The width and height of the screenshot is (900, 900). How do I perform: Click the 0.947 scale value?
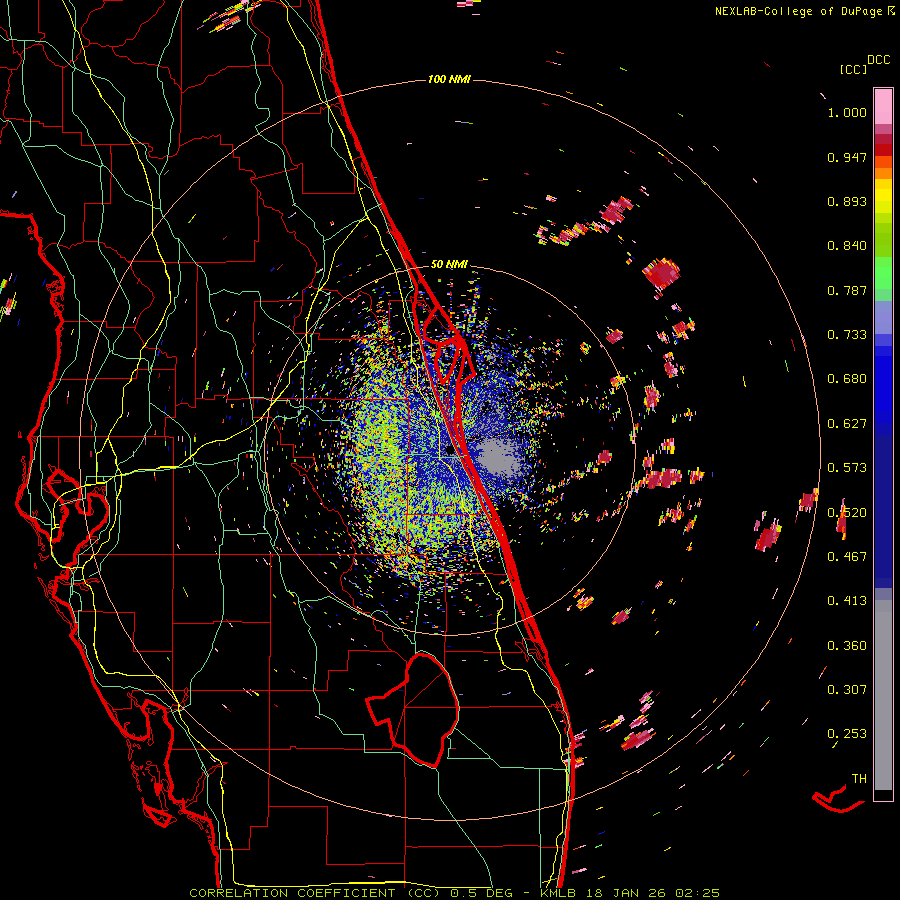[847, 157]
